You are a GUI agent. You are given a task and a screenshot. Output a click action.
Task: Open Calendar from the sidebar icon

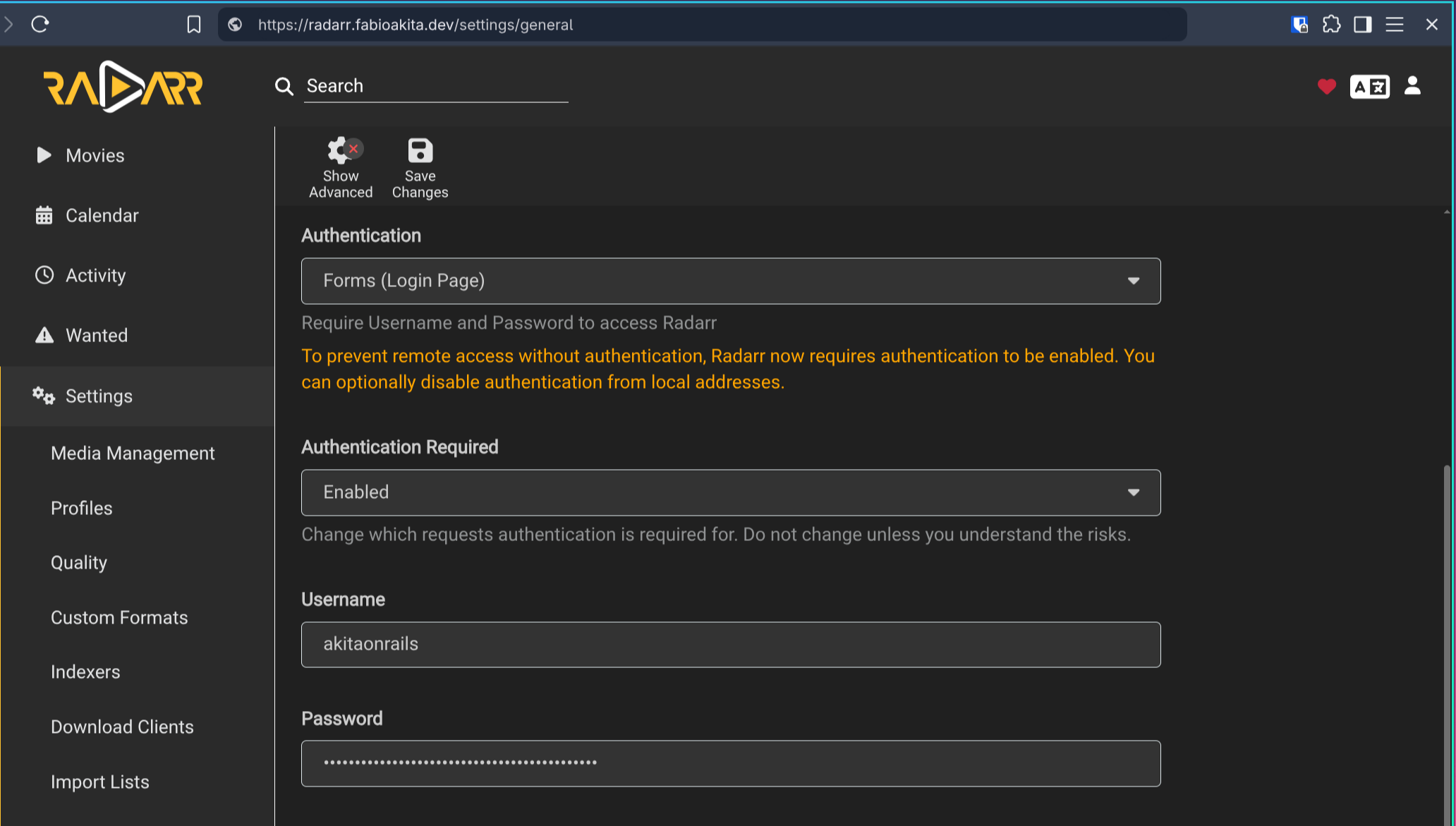(44, 215)
